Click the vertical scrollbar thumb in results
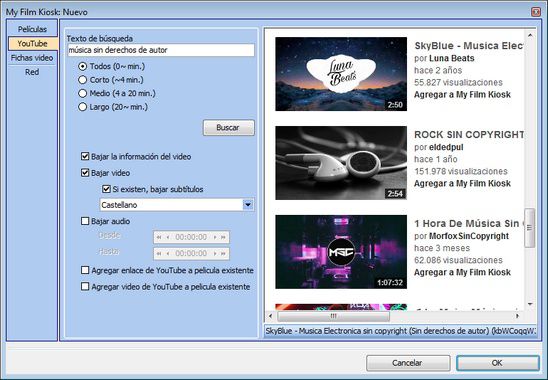548x380 pixels. (x=530, y=228)
